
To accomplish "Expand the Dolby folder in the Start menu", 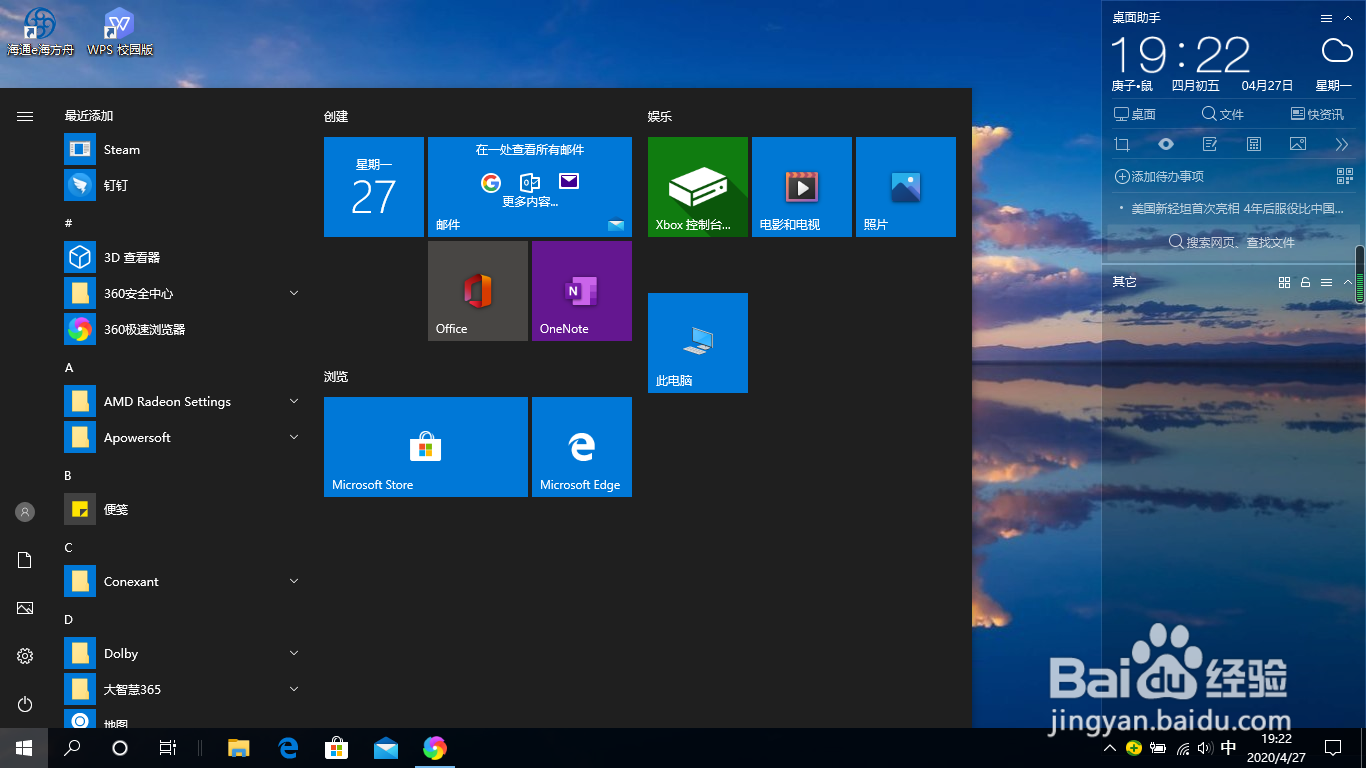I will (x=294, y=653).
